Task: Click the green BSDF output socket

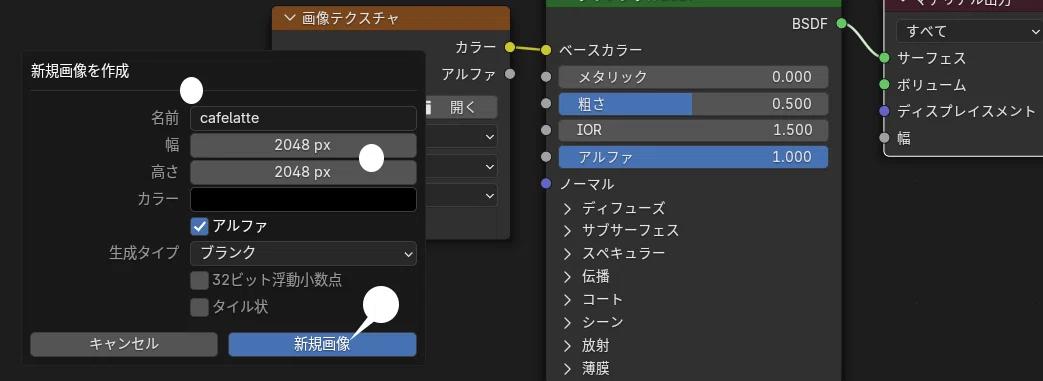Action: pyautogui.click(x=841, y=24)
